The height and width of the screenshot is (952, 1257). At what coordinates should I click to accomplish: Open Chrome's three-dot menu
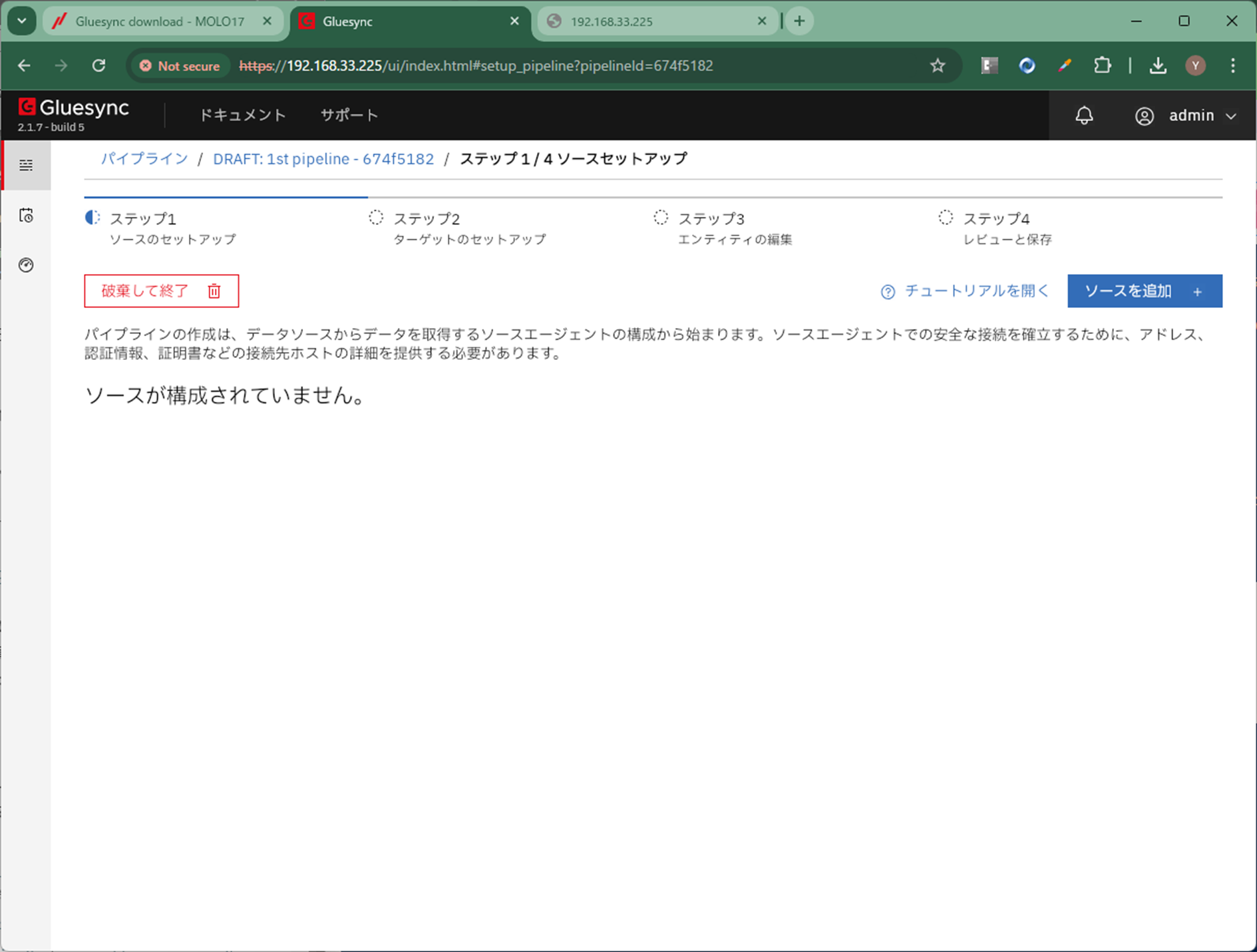point(1232,66)
